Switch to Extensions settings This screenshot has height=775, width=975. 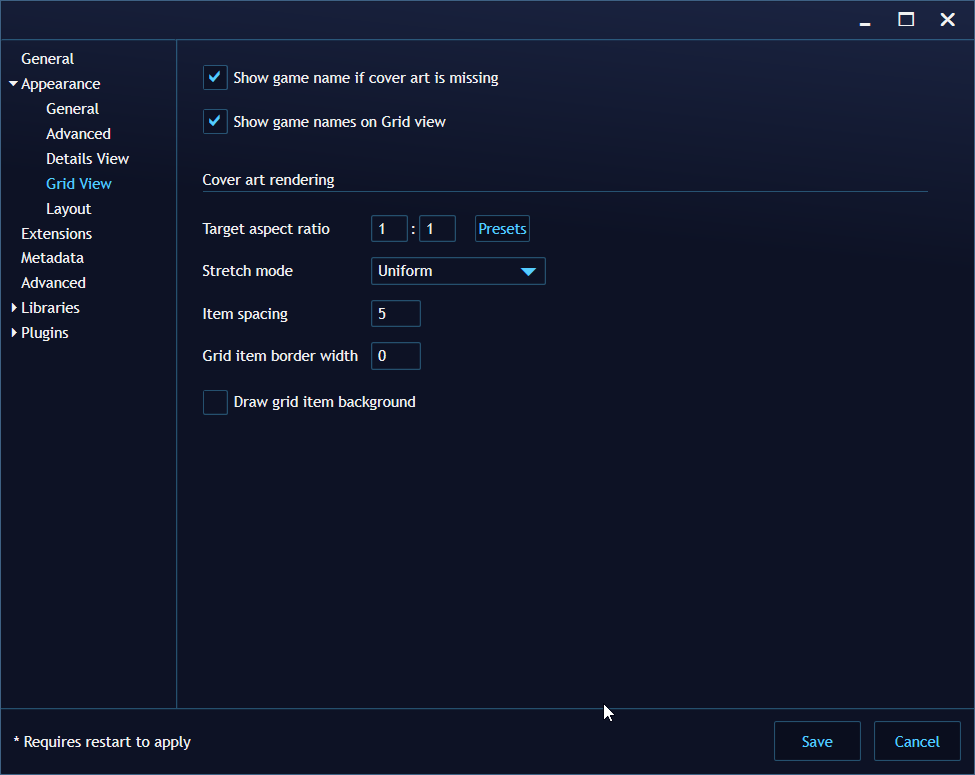pos(56,233)
